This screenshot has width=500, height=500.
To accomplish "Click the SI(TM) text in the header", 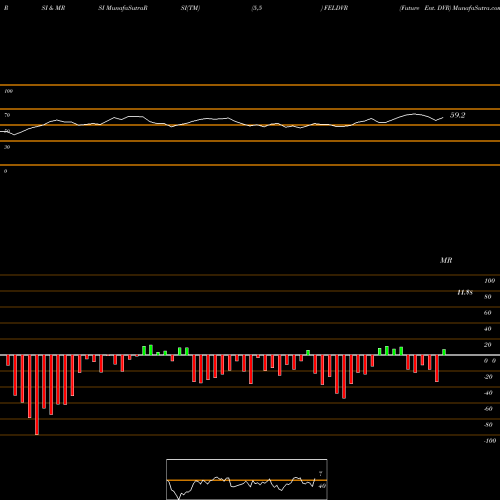I will tap(190, 8).
